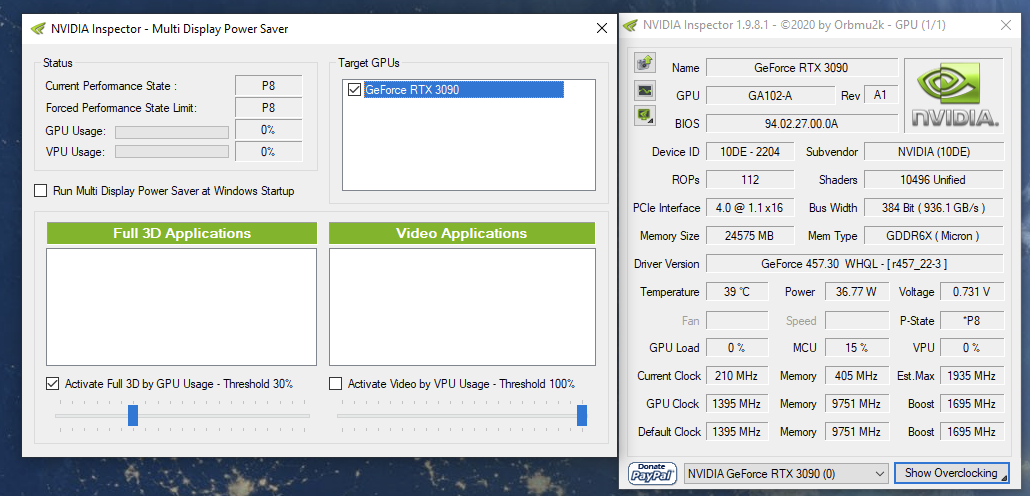Screen dimensions: 1030x496
Task: Click the ROPs value 112
Action: click(750, 179)
